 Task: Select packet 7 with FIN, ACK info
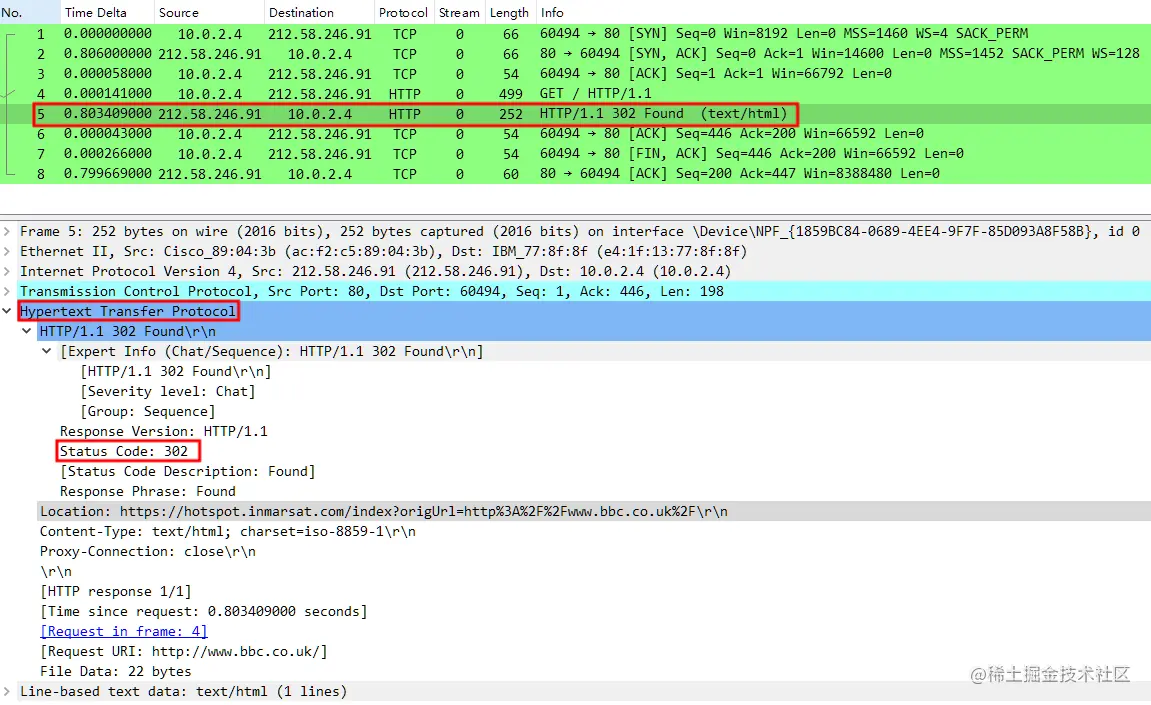pyautogui.click(x=576, y=153)
